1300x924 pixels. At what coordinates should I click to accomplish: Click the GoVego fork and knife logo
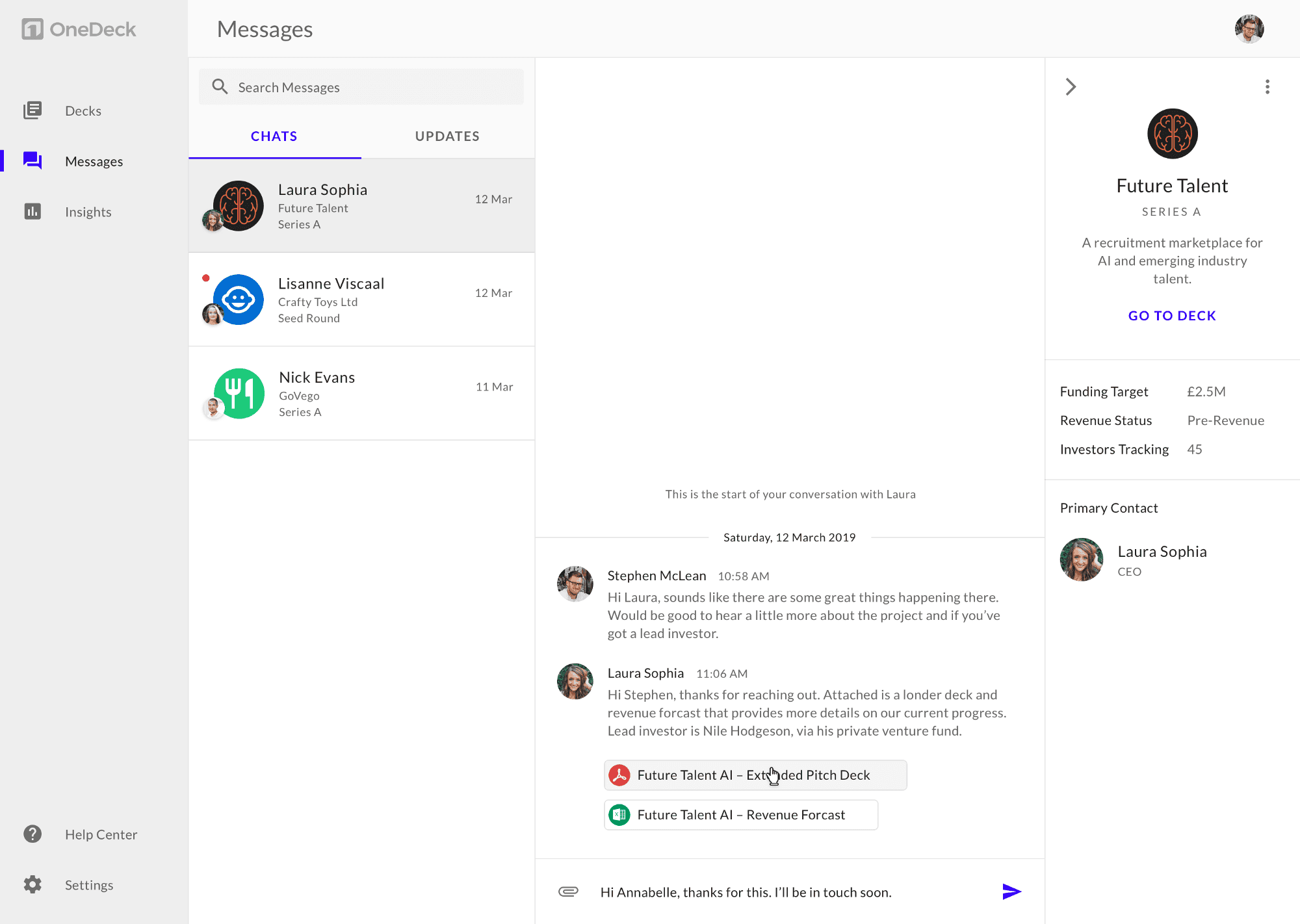(239, 393)
